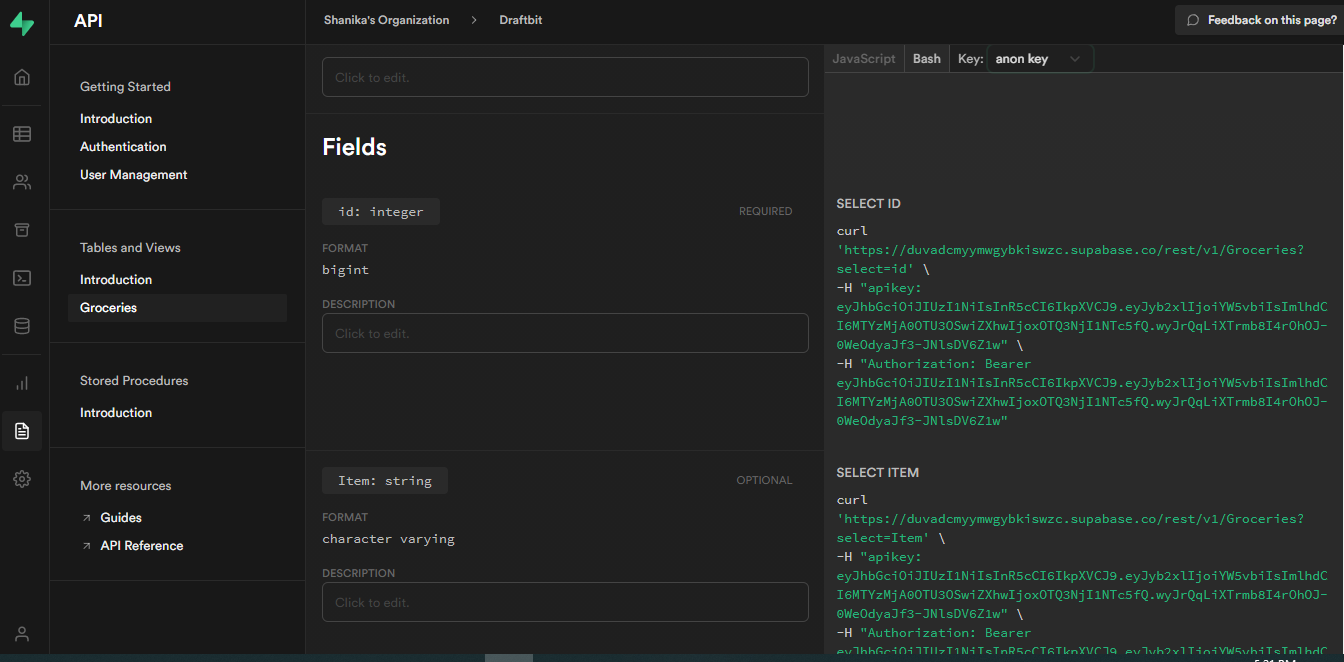The width and height of the screenshot is (1344, 662).
Task: Select the API Docs document icon
Action: [21, 430]
